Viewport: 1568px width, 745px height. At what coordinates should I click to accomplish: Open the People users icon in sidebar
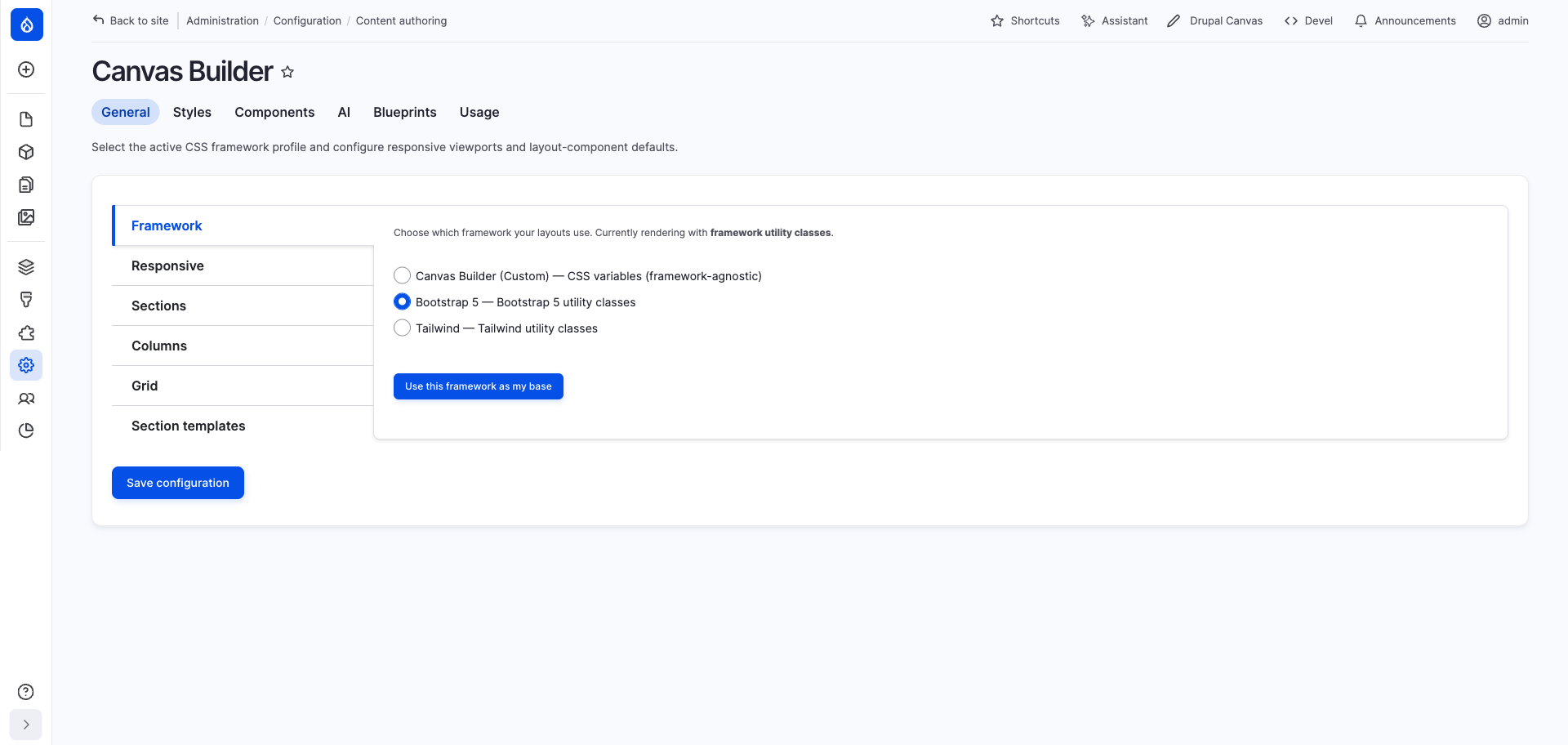[x=26, y=399]
